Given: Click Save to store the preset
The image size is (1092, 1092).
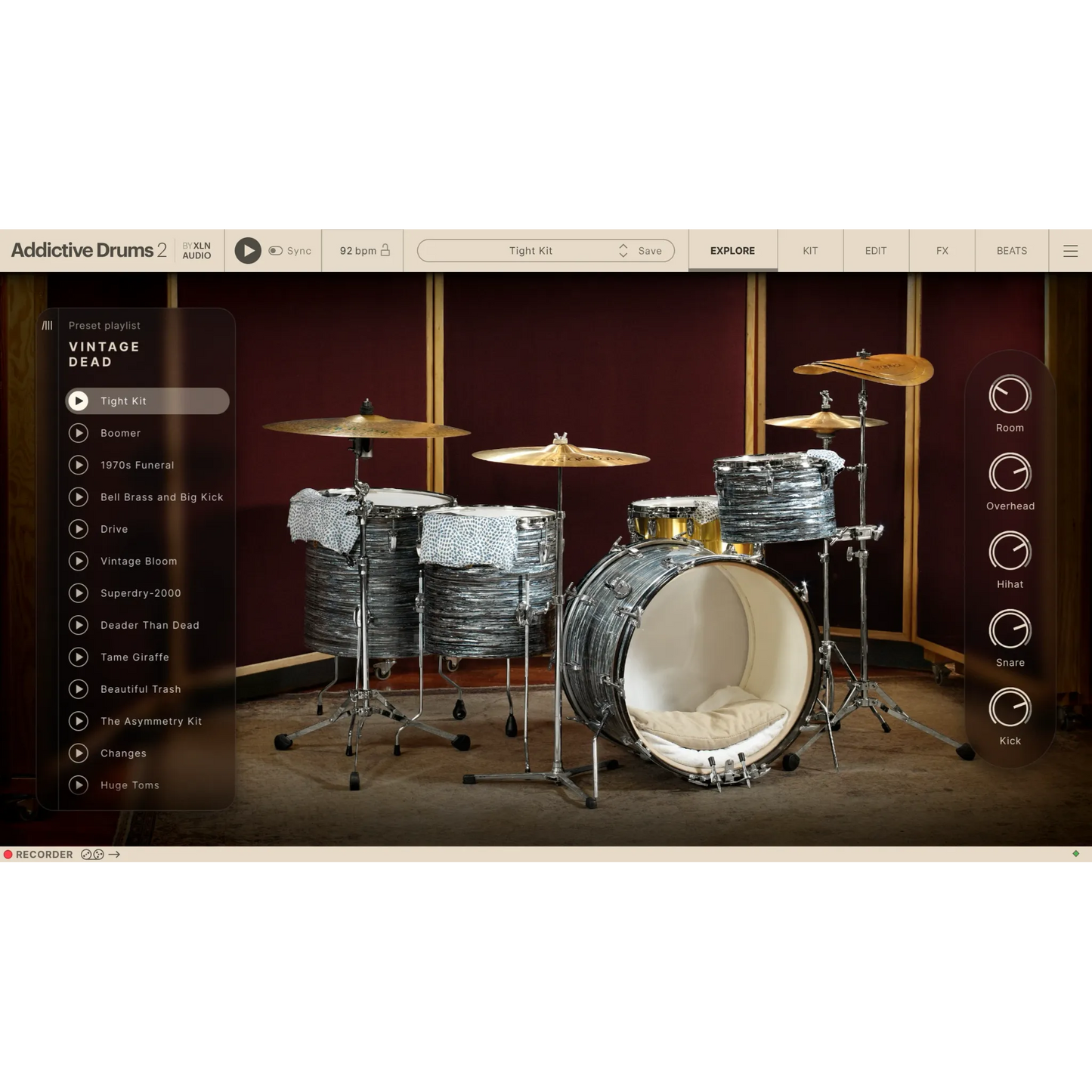Looking at the screenshot, I should pos(650,251).
